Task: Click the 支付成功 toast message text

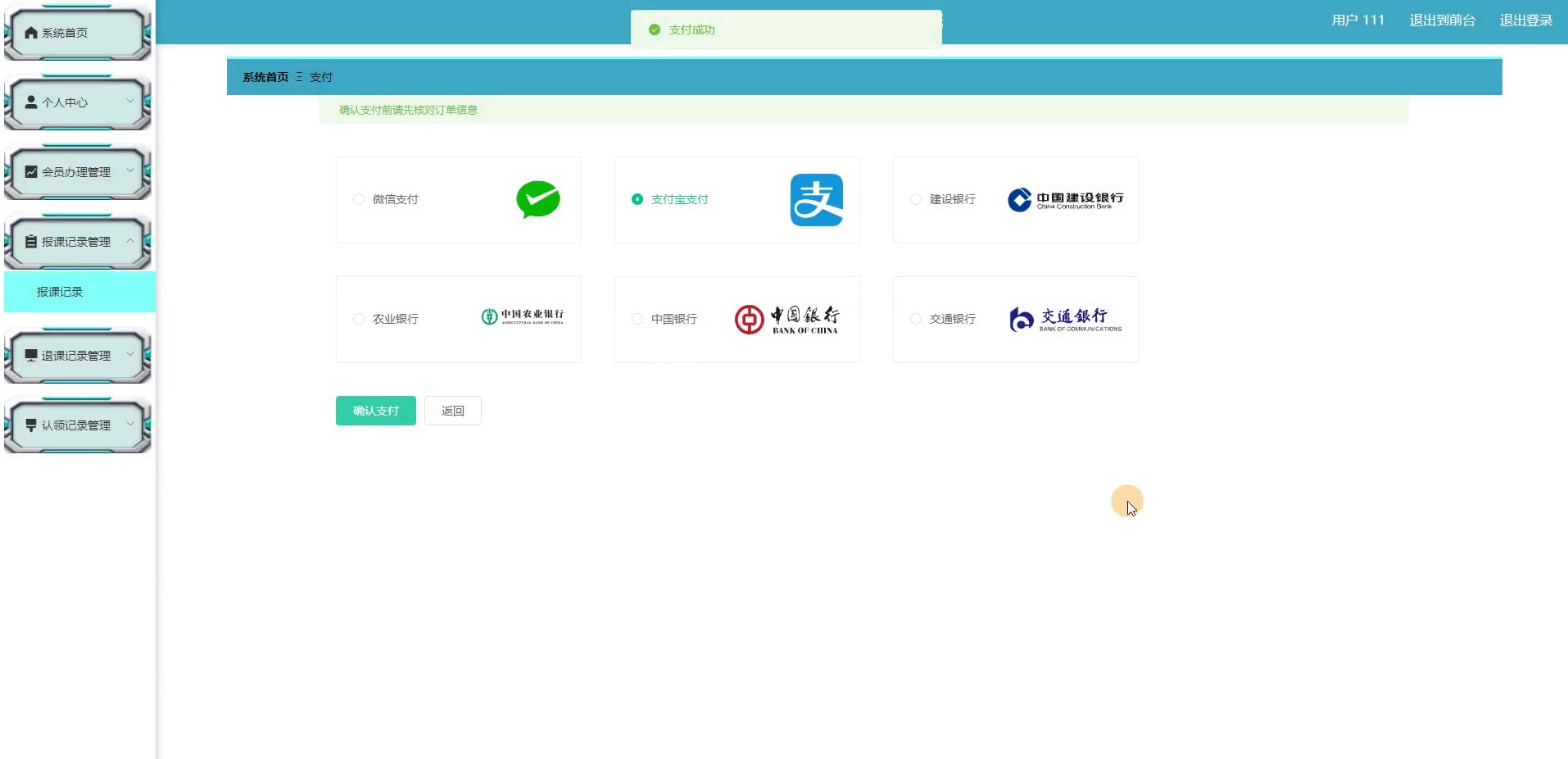Action: tap(692, 30)
